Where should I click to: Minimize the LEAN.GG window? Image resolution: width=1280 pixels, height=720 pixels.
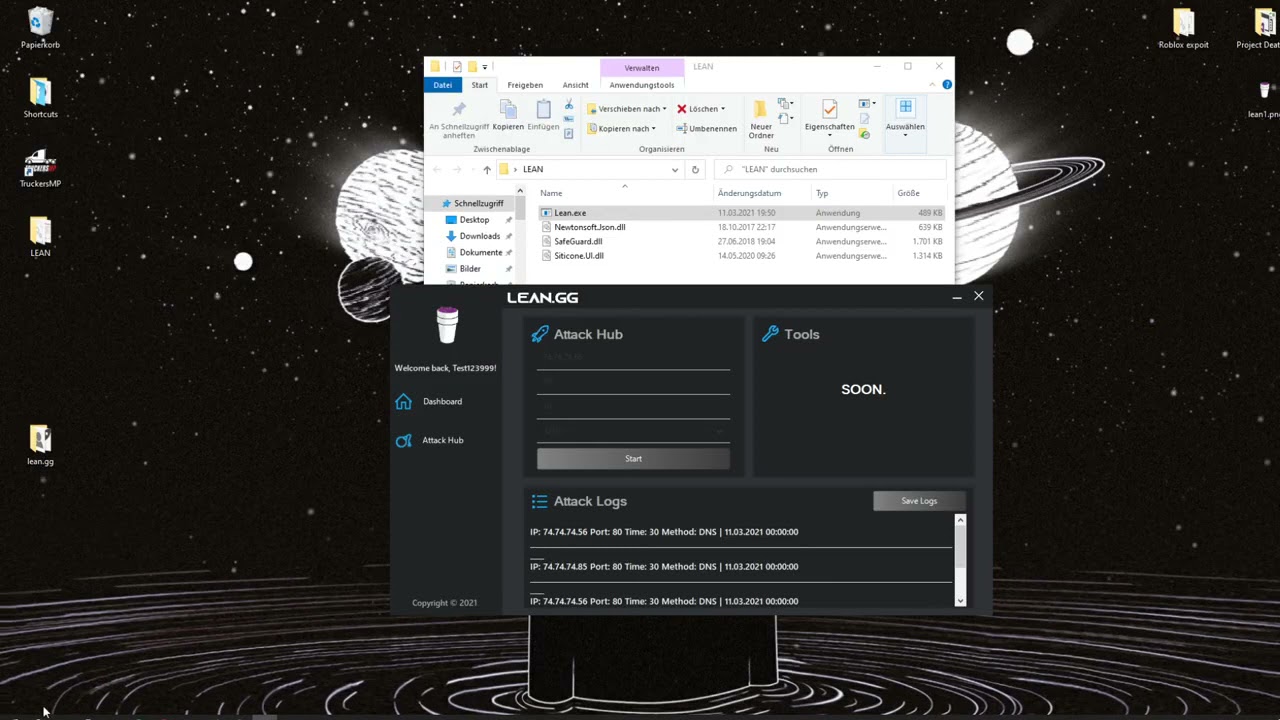tap(957, 297)
